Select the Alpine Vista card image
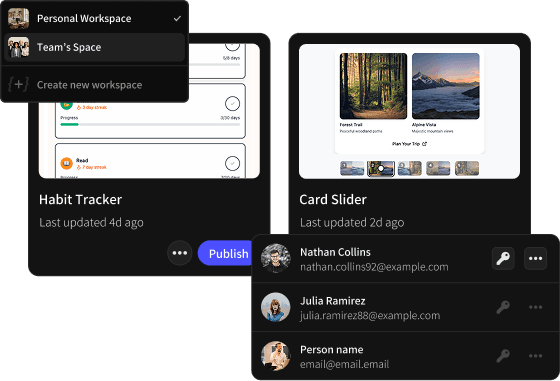 446,86
